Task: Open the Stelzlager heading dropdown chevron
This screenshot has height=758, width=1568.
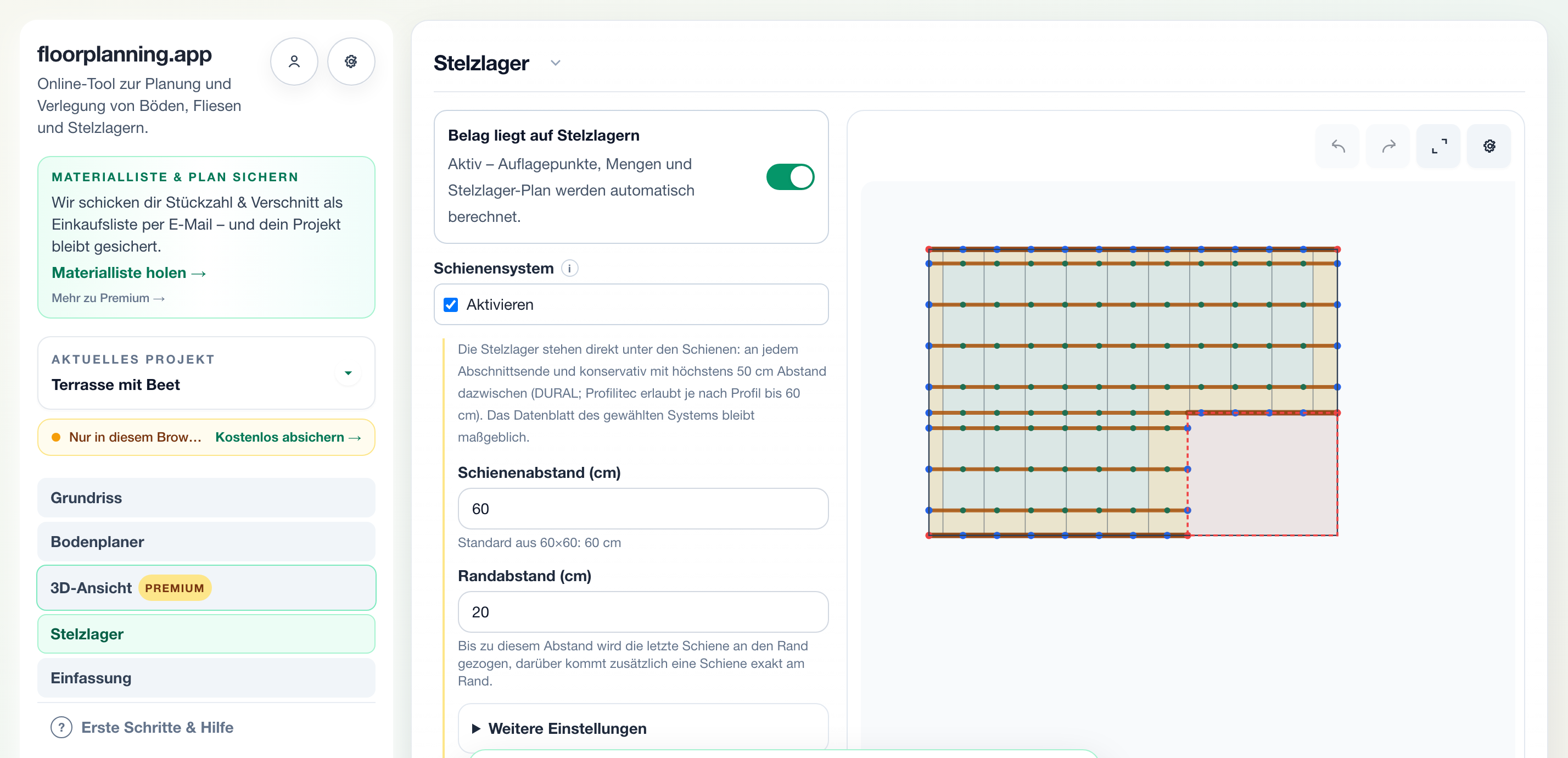Action: (555, 63)
